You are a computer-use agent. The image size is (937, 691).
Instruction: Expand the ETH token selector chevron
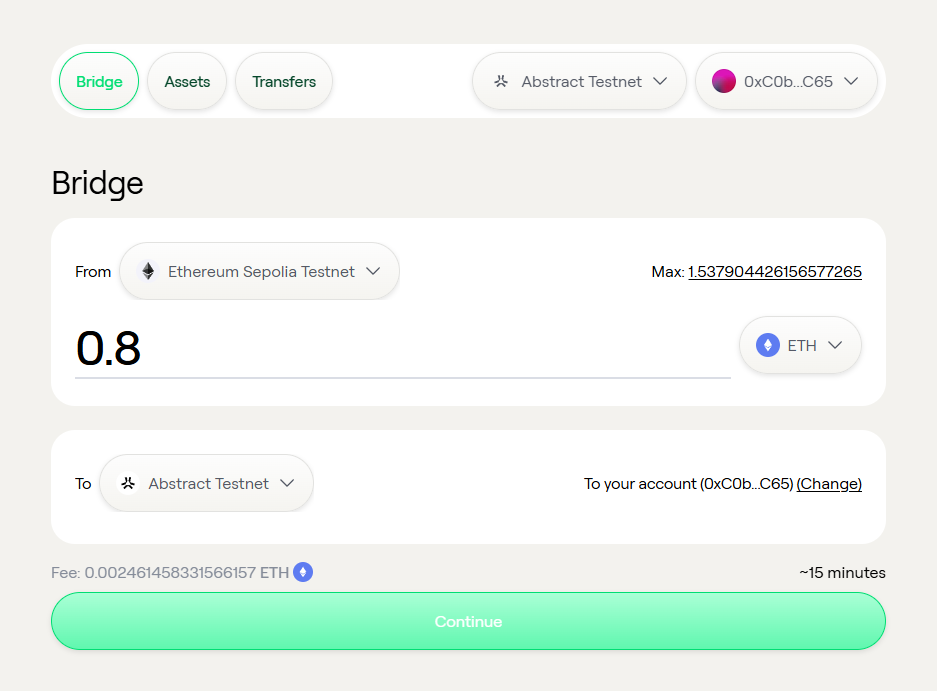pyautogui.click(x=835, y=345)
